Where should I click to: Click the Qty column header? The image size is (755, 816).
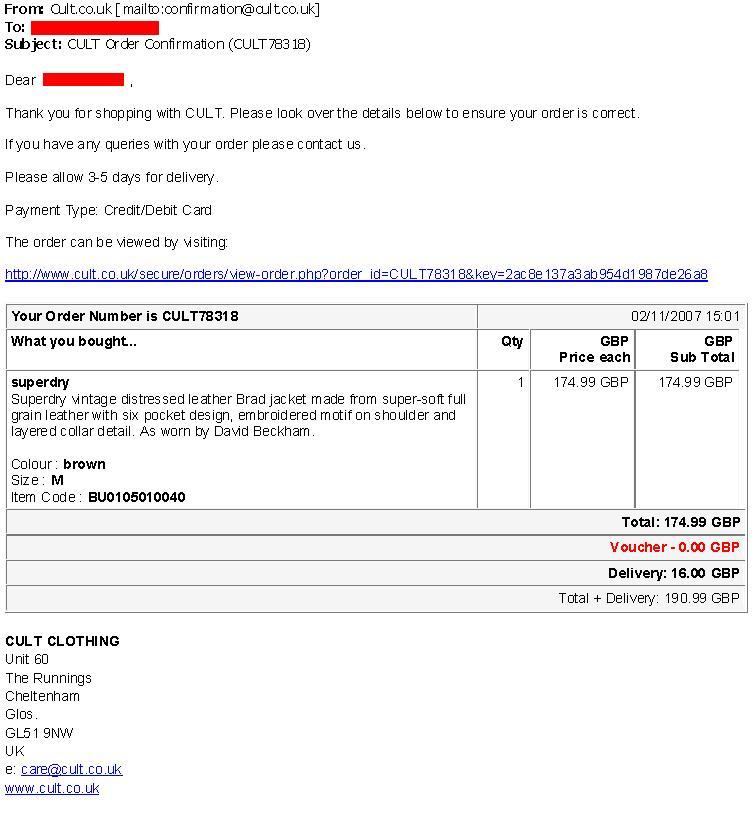511,341
